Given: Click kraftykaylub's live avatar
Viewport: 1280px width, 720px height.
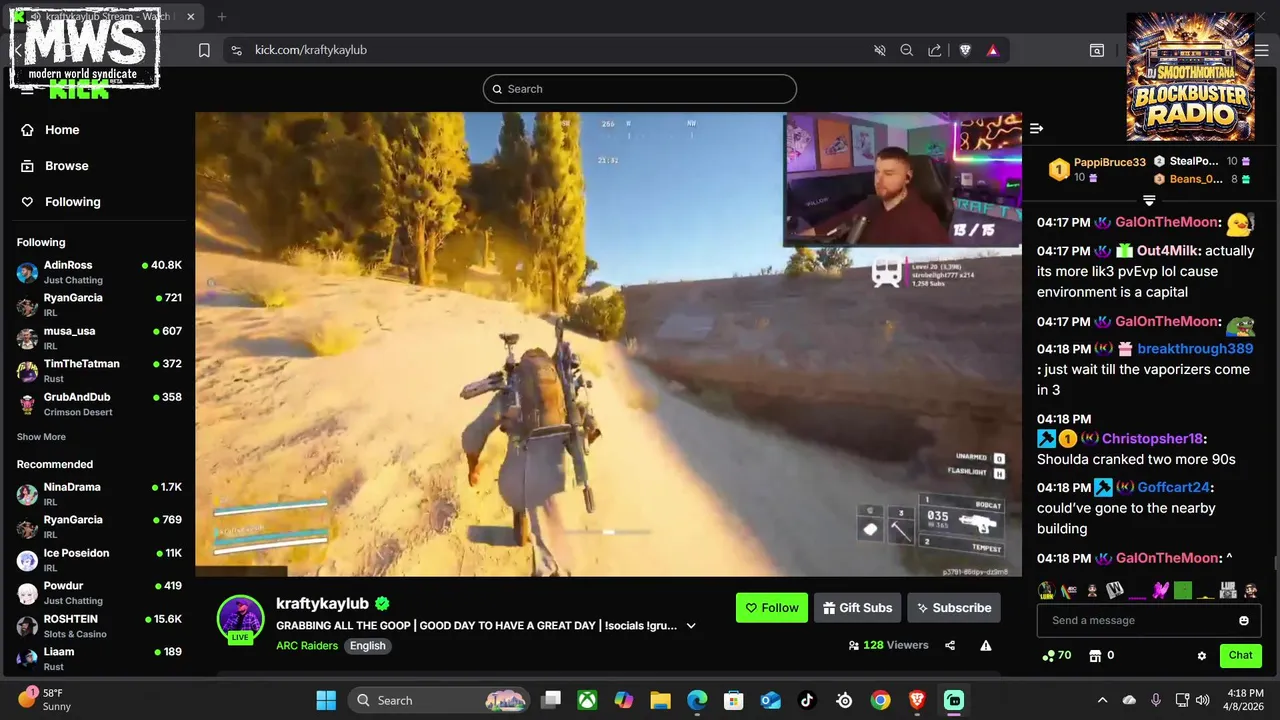Looking at the screenshot, I should [240, 619].
